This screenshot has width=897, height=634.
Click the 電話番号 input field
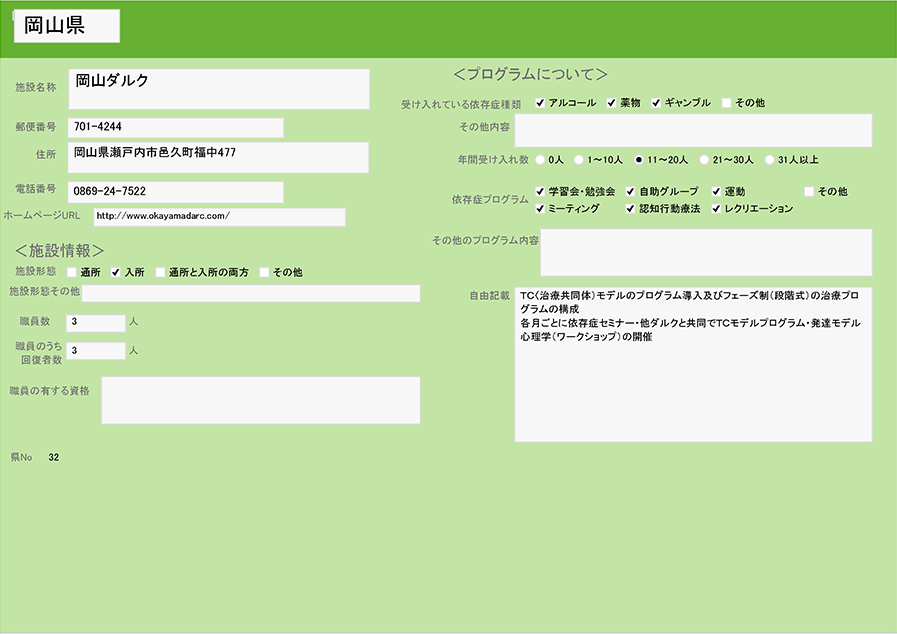point(175,191)
